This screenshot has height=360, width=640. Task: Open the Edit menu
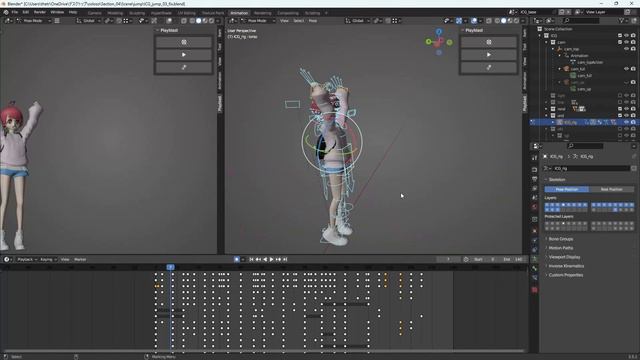point(26,12)
